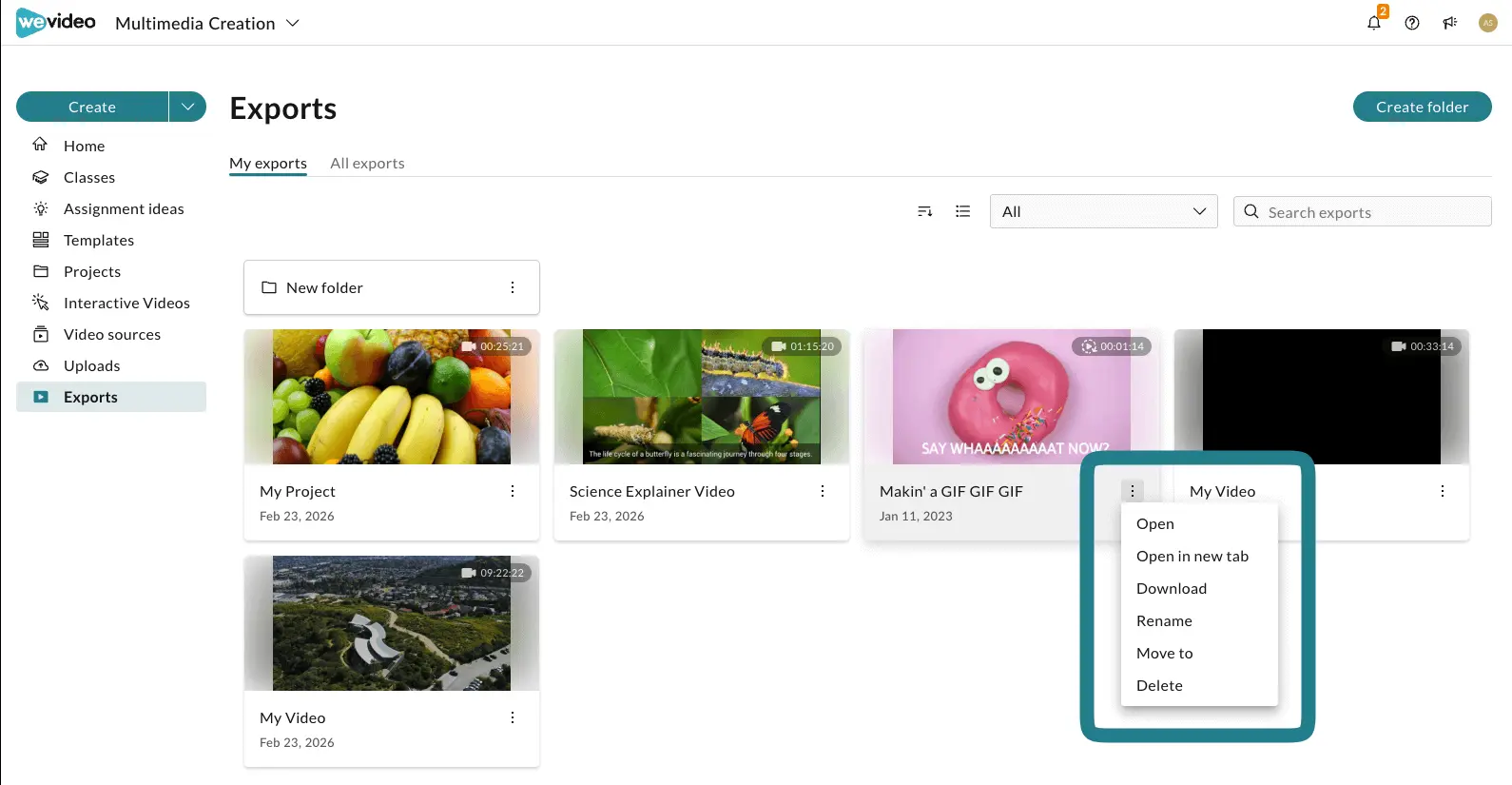
Task: Open the user profile avatar
Action: tap(1488, 23)
